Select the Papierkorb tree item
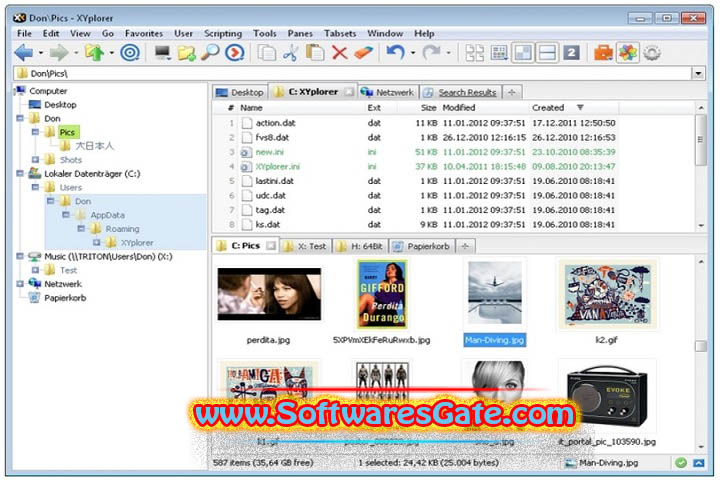This screenshot has width=720, height=480. point(65,298)
